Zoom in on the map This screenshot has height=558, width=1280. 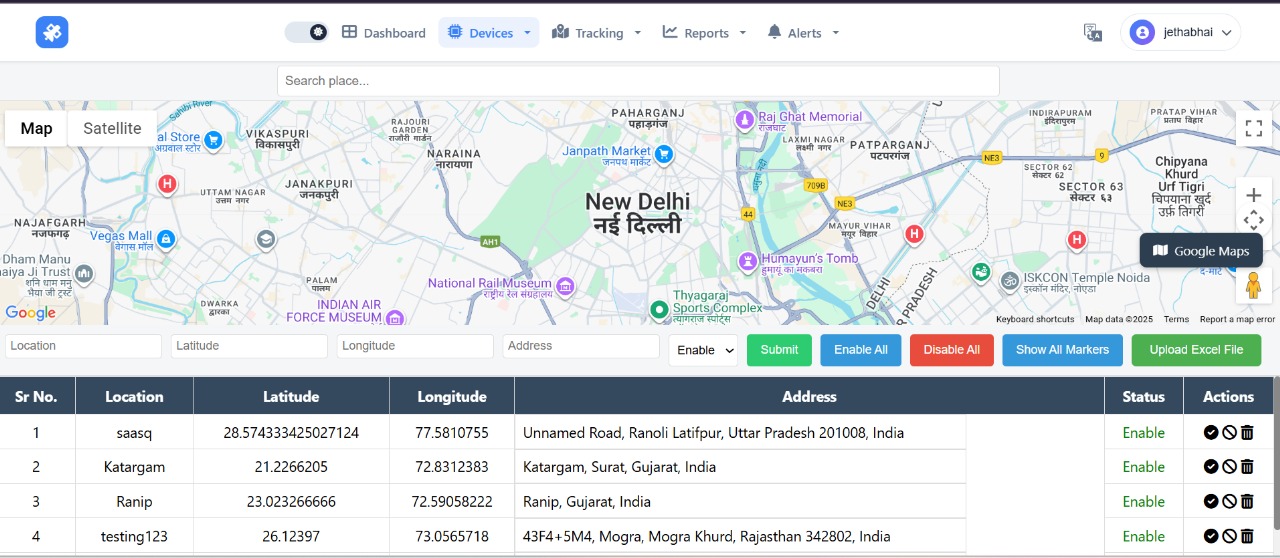pos(1253,195)
